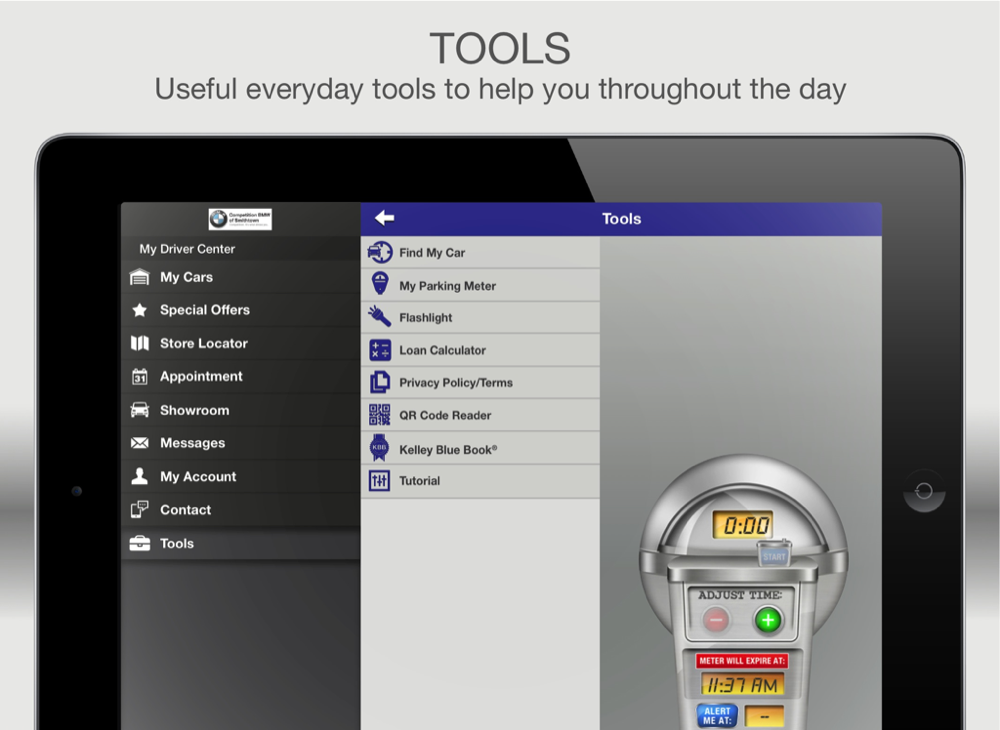Tap the 11:37 AM expiry display
This screenshot has height=730, width=1000.
point(742,685)
